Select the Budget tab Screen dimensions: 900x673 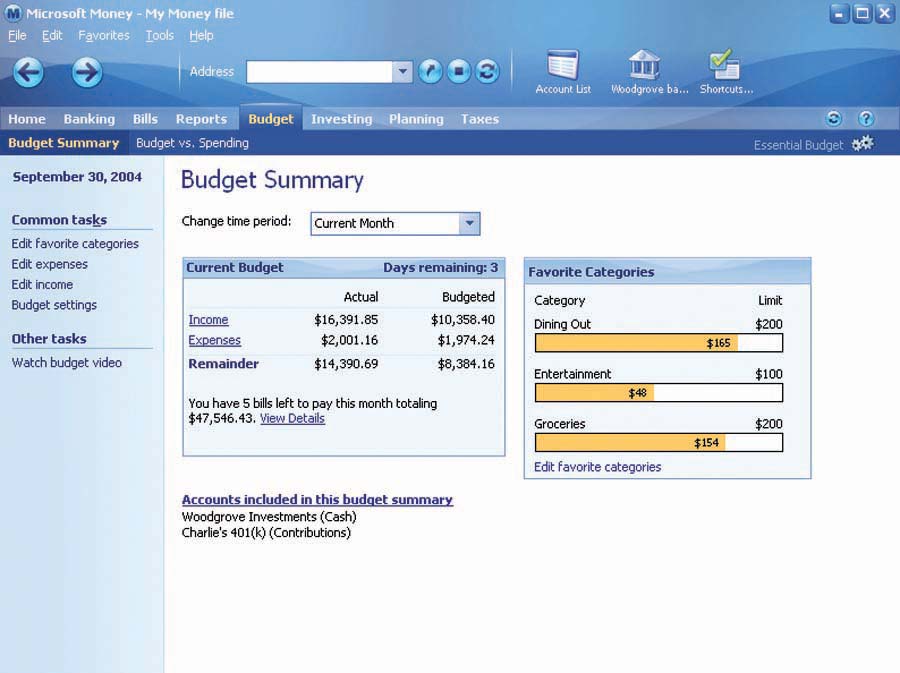coord(271,119)
